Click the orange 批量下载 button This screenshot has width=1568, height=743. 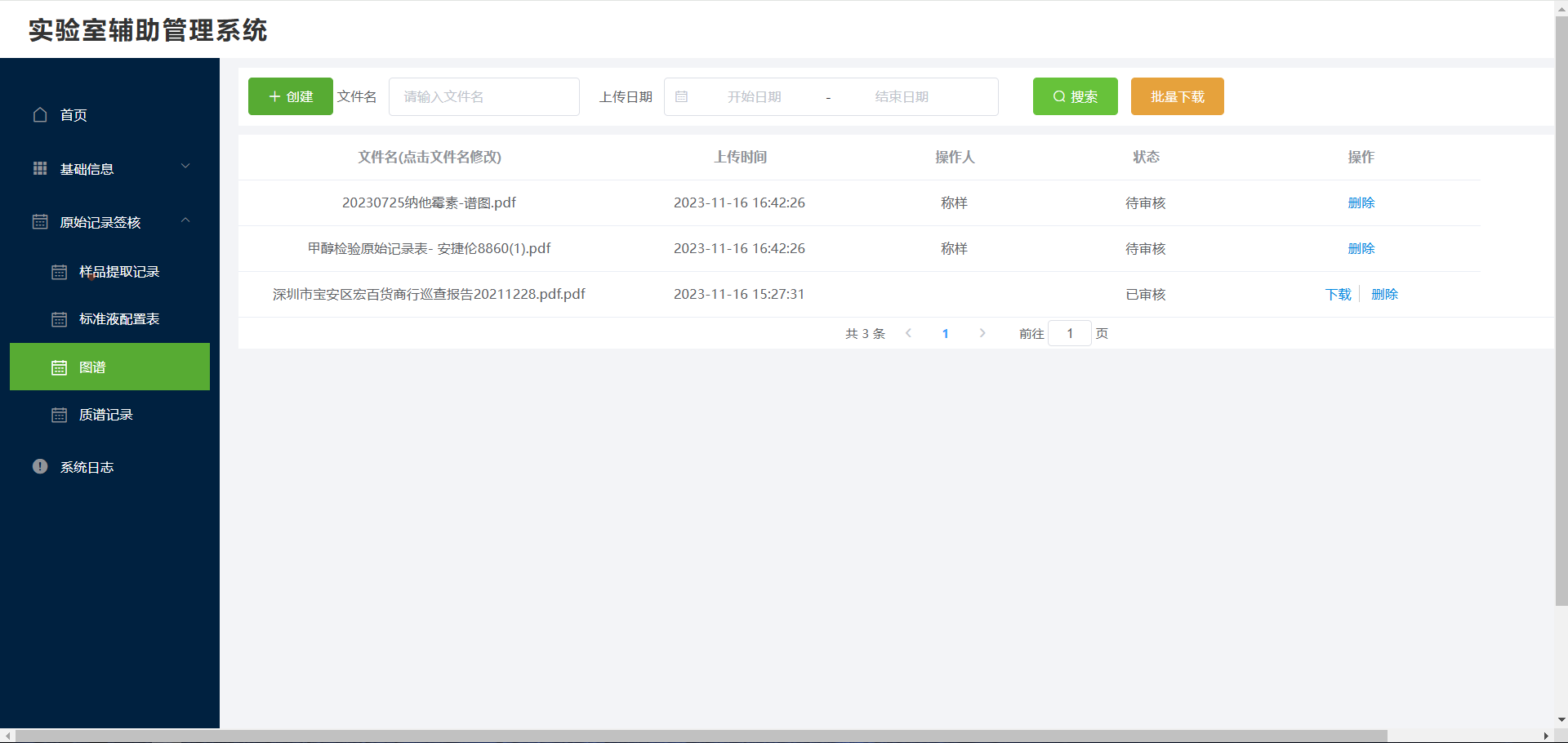1178,96
